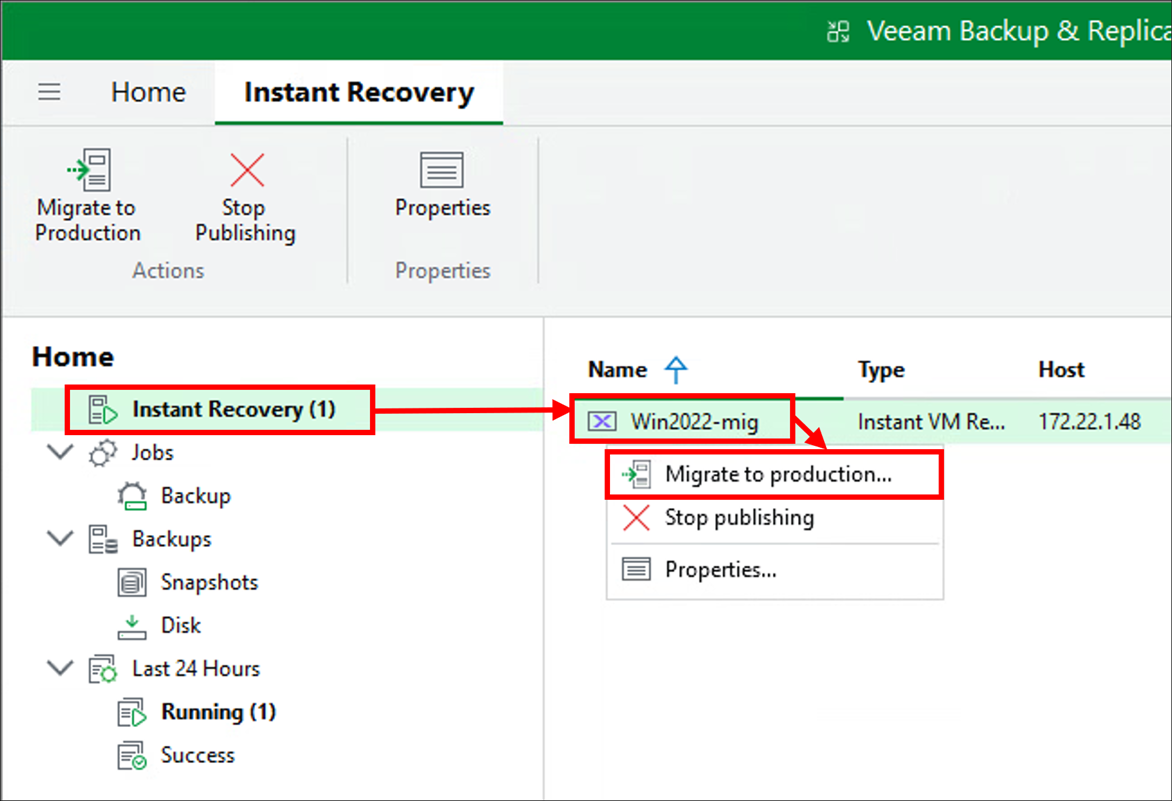This screenshot has width=1172, height=801.
Task: Click Stop Publishing ribbon label
Action: point(245,220)
